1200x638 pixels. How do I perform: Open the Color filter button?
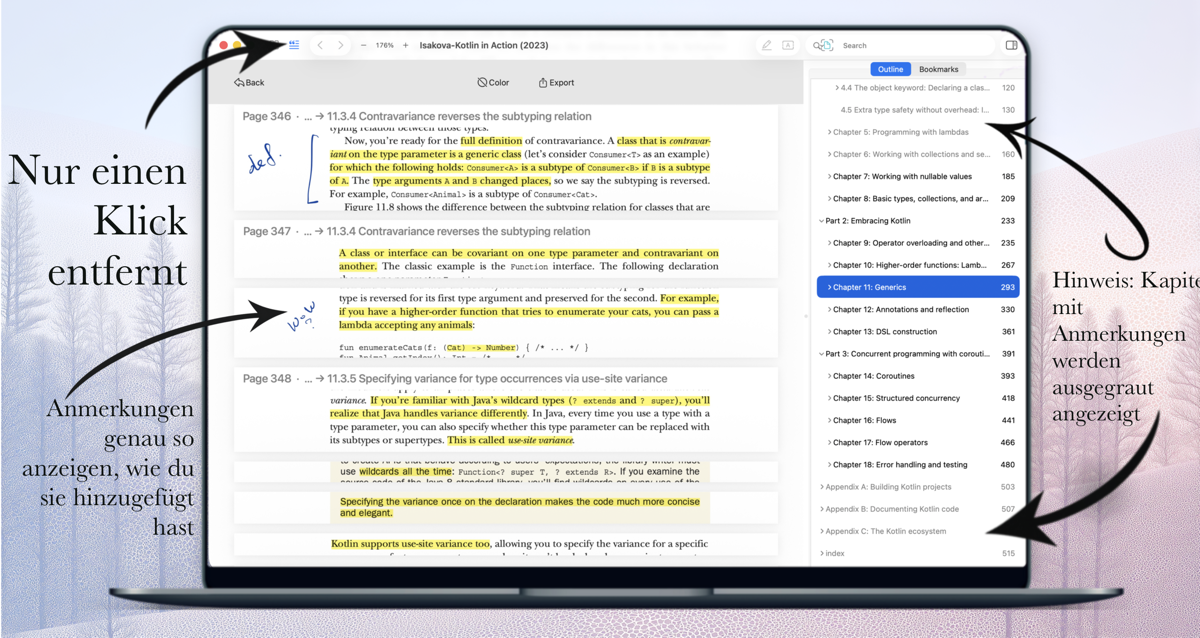tap(493, 83)
